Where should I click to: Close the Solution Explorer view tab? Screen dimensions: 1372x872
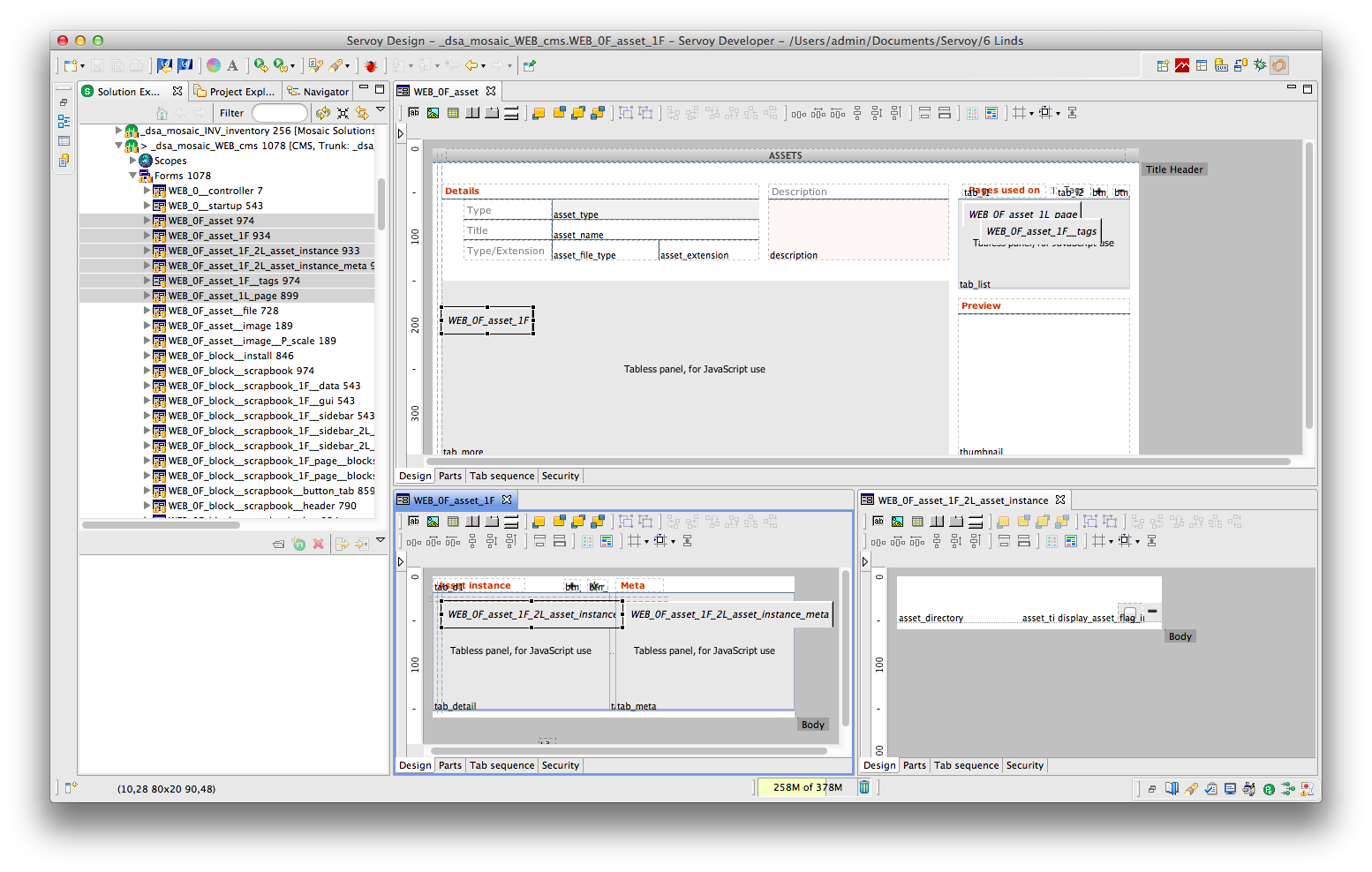pos(177,91)
